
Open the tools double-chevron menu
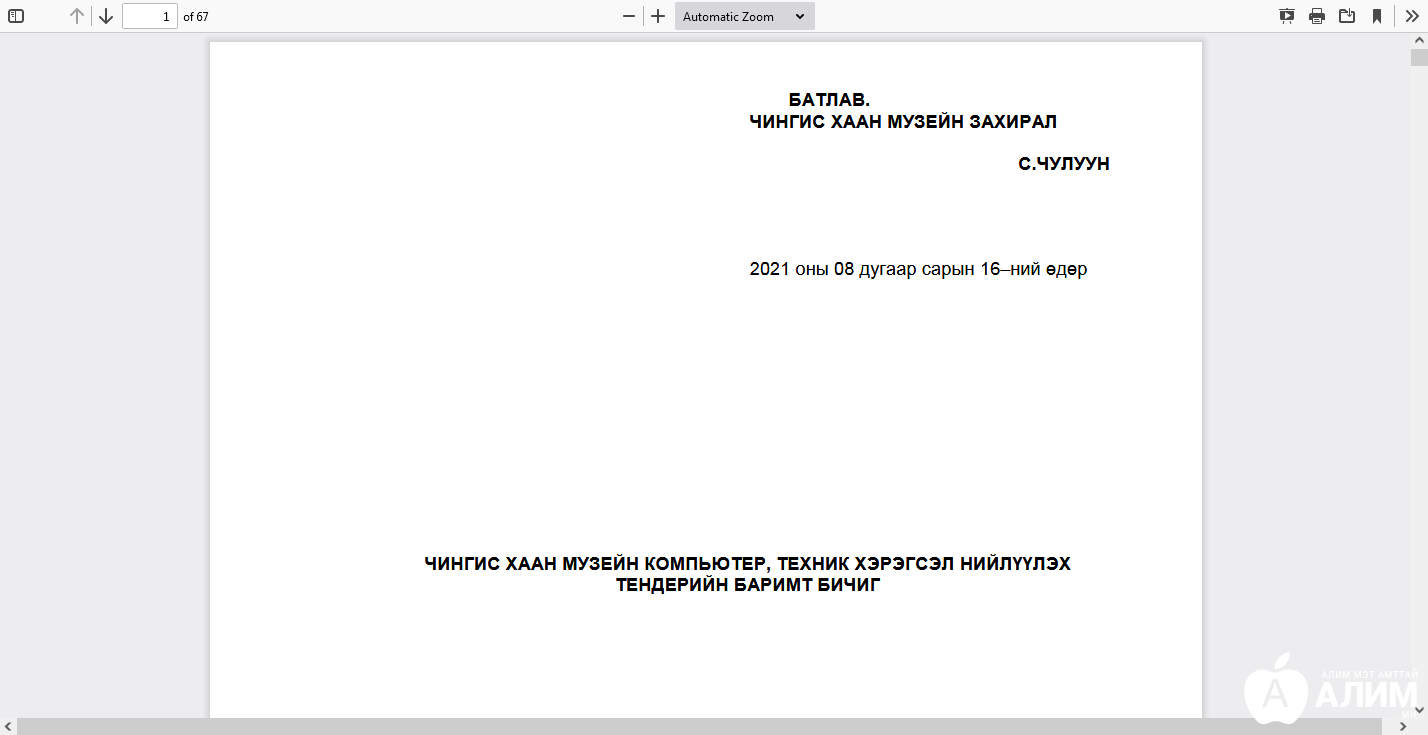(x=1412, y=16)
